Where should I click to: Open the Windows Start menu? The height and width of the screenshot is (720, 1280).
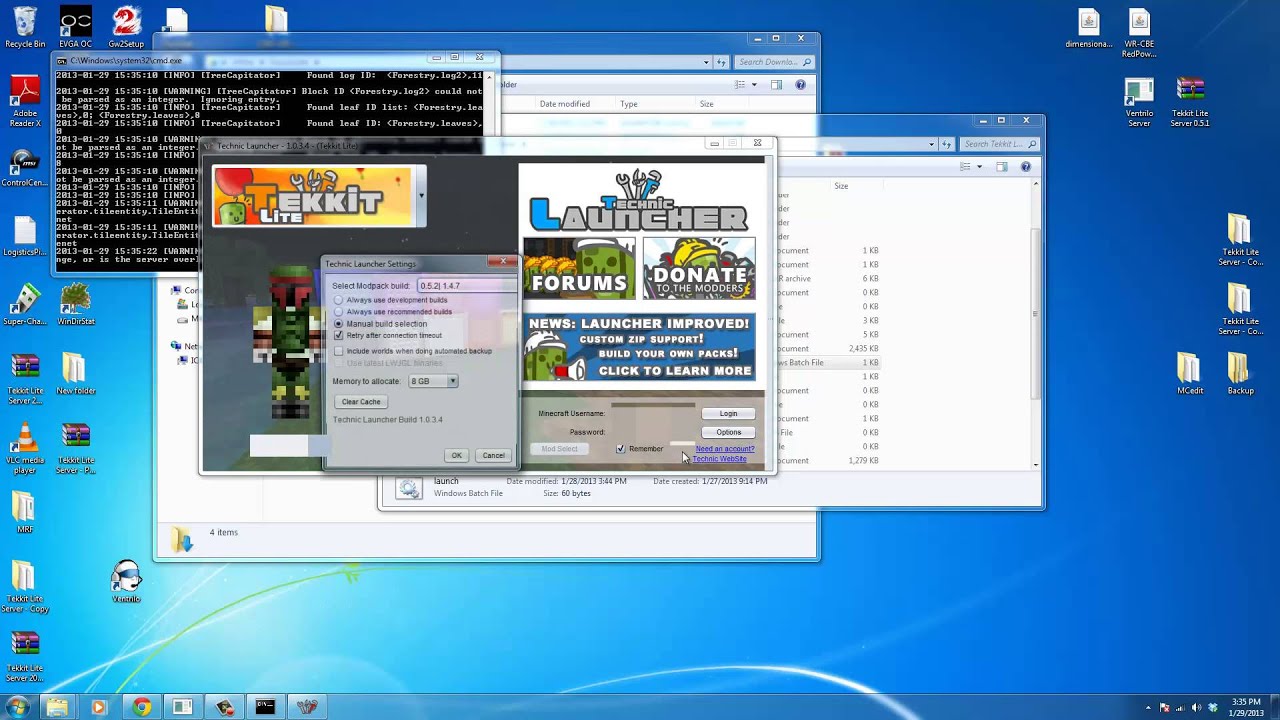17,707
